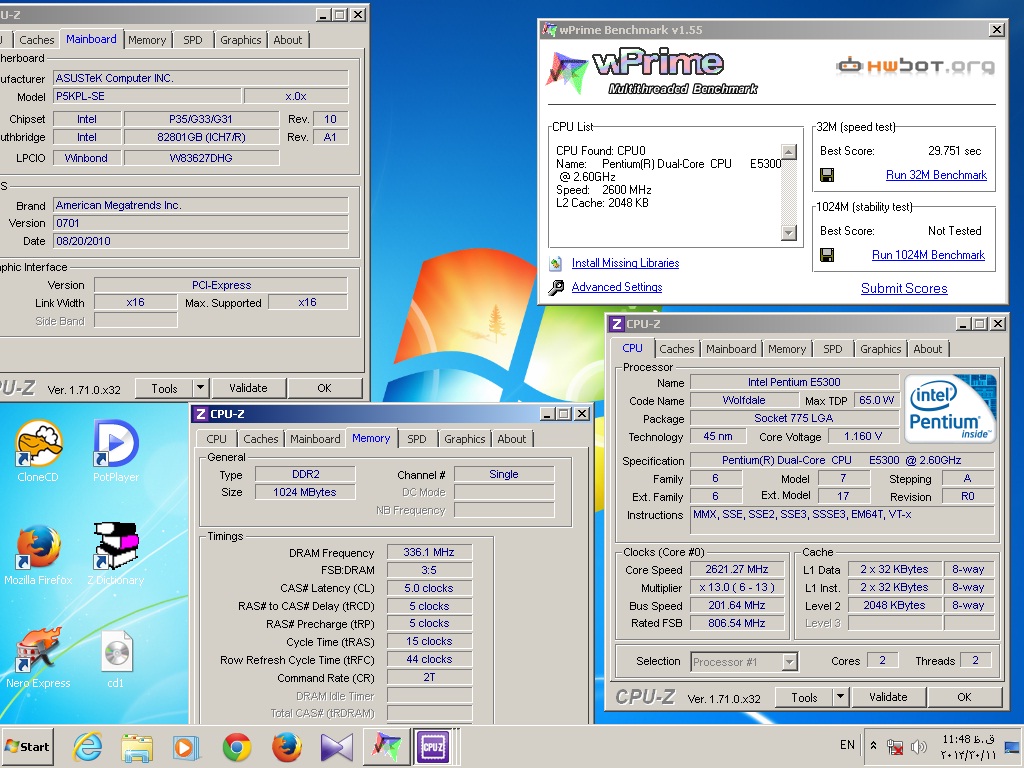Click Validate in CPU window
This screenshot has width=1024, height=768.
click(888, 697)
